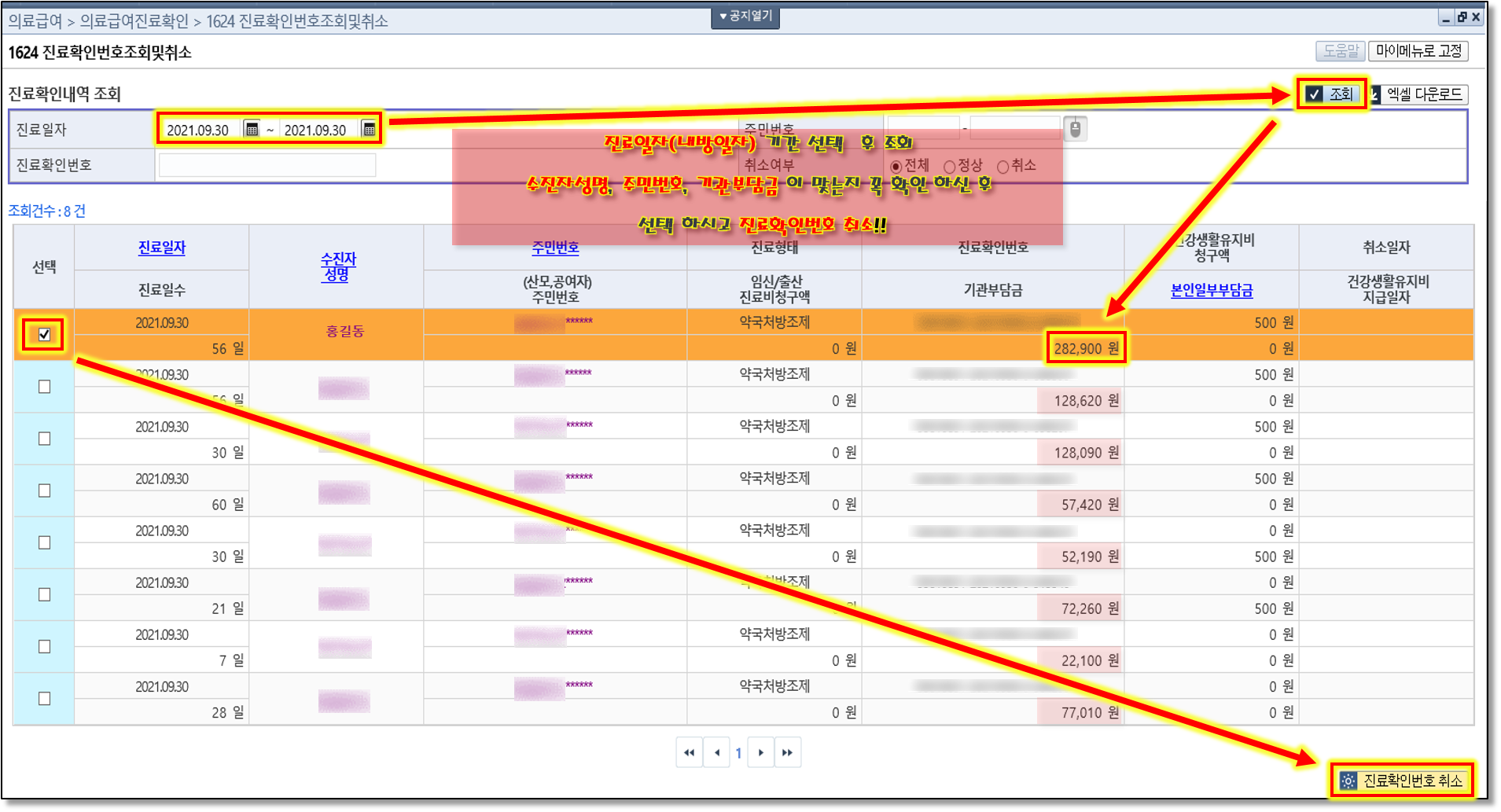Click the 조회건수 : 8 건 count text
Image resolution: width=1501 pixels, height=812 pixels.
click(47, 211)
